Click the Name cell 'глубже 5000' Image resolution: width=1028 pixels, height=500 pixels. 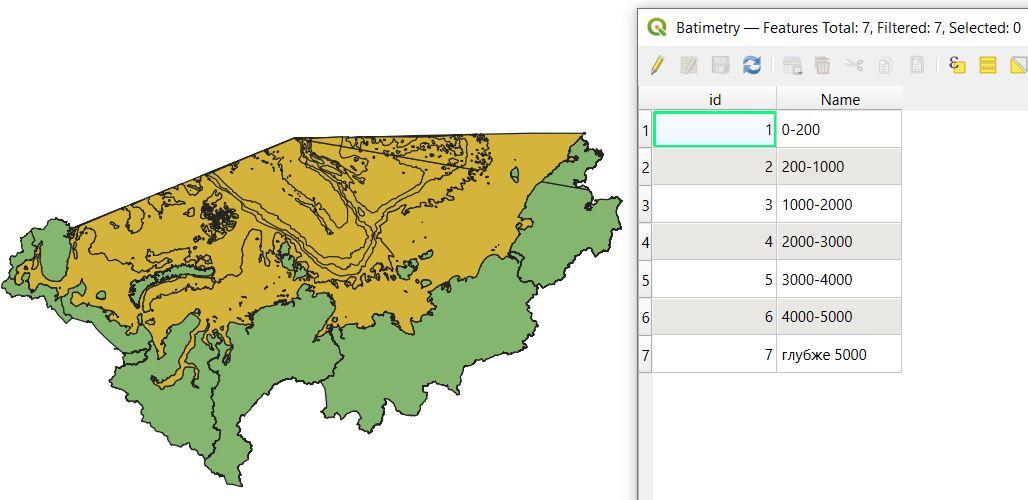click(x=838, y=354)
